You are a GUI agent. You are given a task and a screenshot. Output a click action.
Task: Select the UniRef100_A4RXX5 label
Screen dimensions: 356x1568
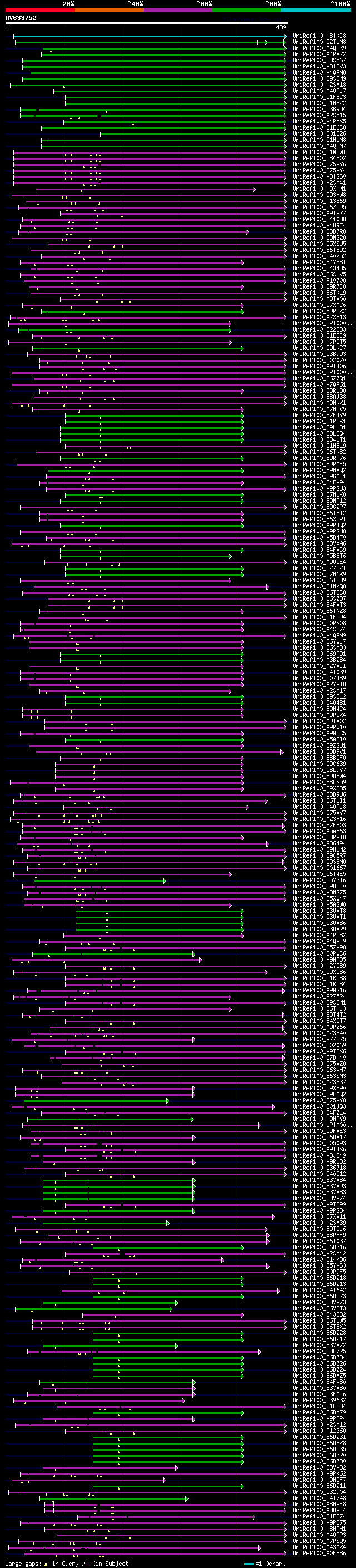(319, 122)
